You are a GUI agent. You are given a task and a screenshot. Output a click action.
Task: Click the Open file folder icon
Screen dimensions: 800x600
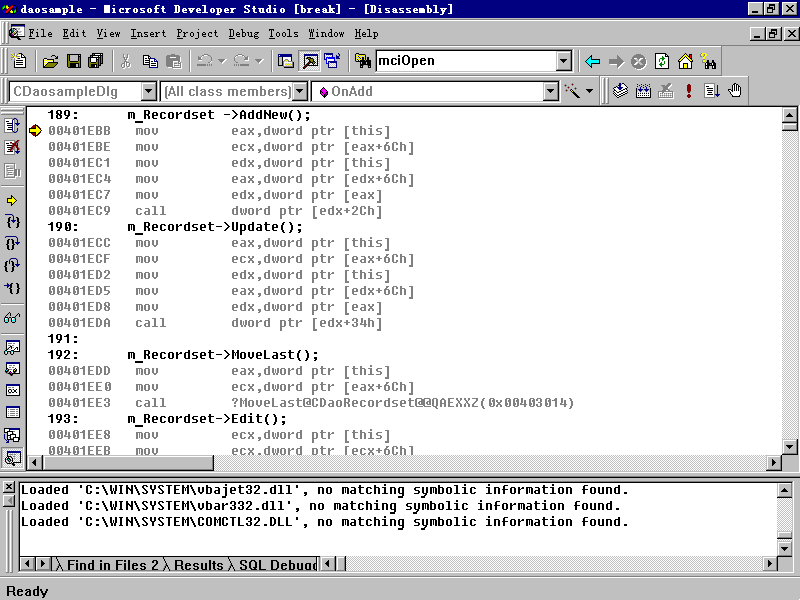pyautogui.click(x=50, y=61)
